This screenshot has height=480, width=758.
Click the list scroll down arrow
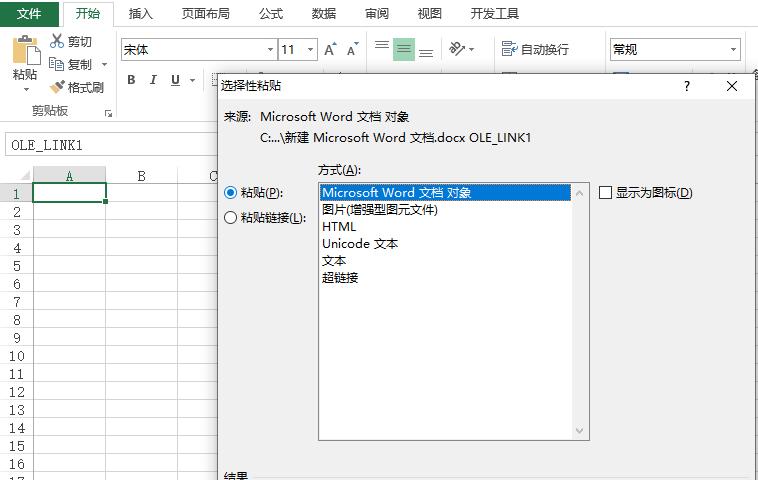click(x=580, y=430)
